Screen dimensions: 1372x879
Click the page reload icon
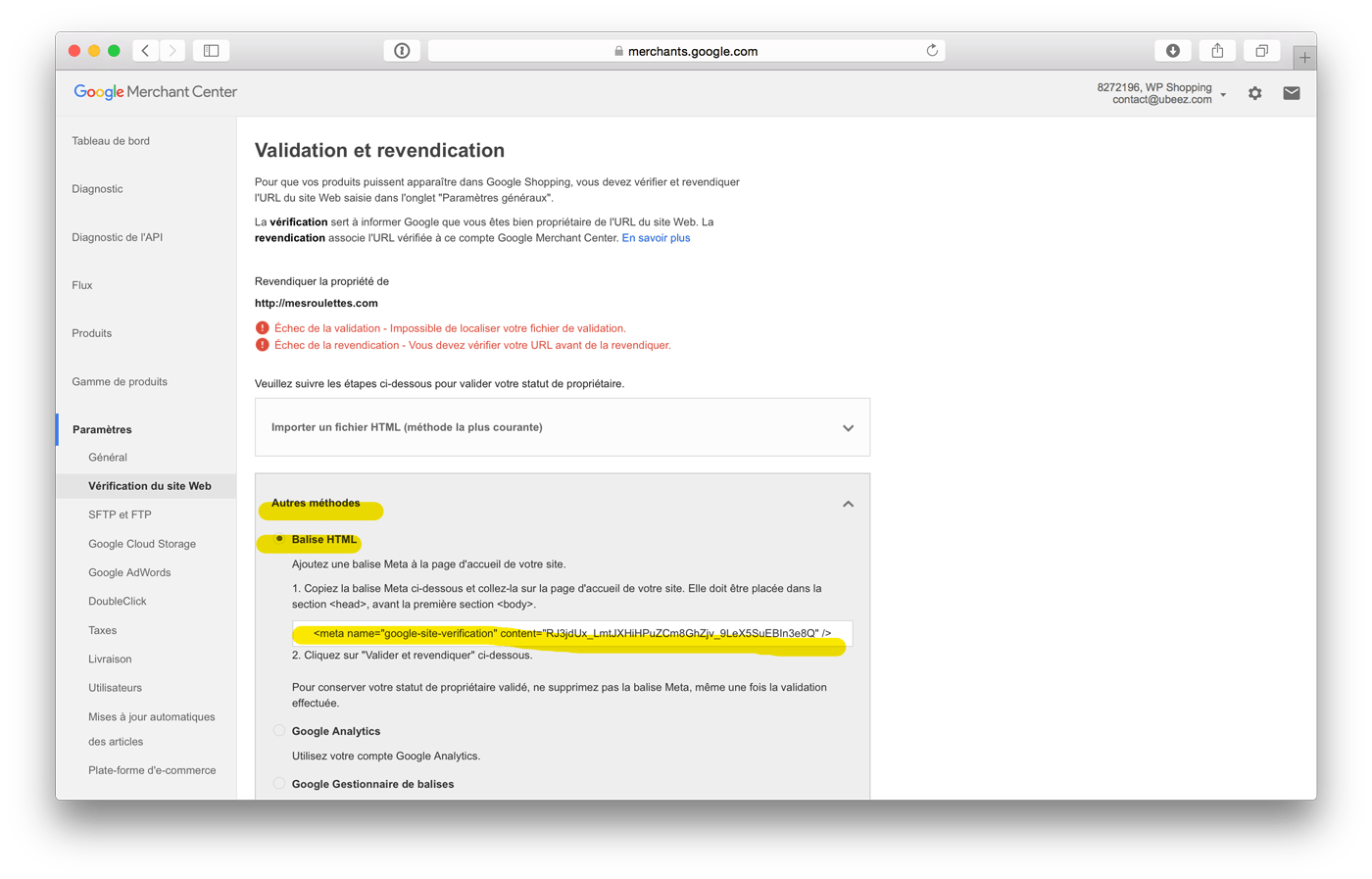coord(932,51)
